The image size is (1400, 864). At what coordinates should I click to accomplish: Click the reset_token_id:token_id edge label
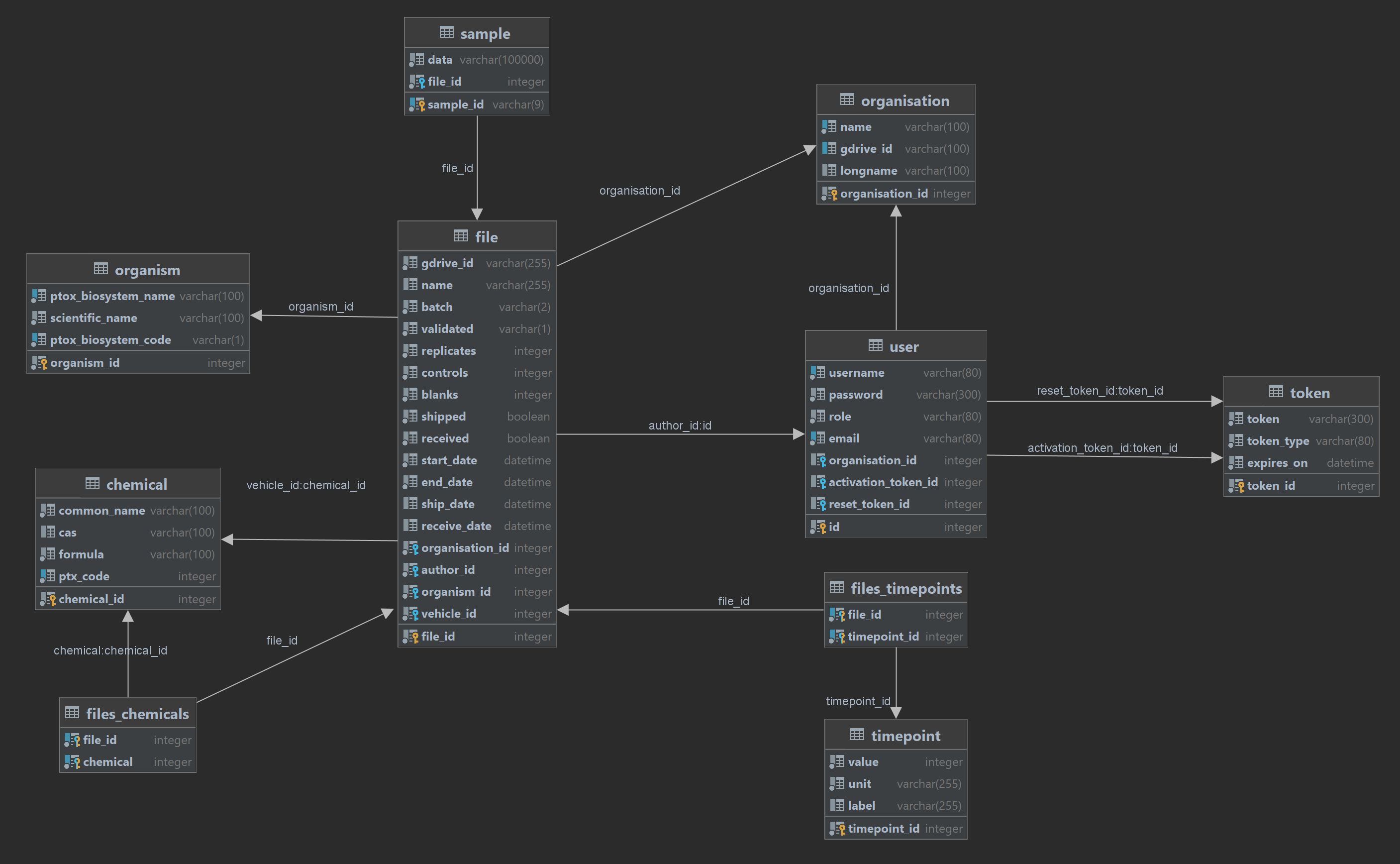click(1099, 391)
